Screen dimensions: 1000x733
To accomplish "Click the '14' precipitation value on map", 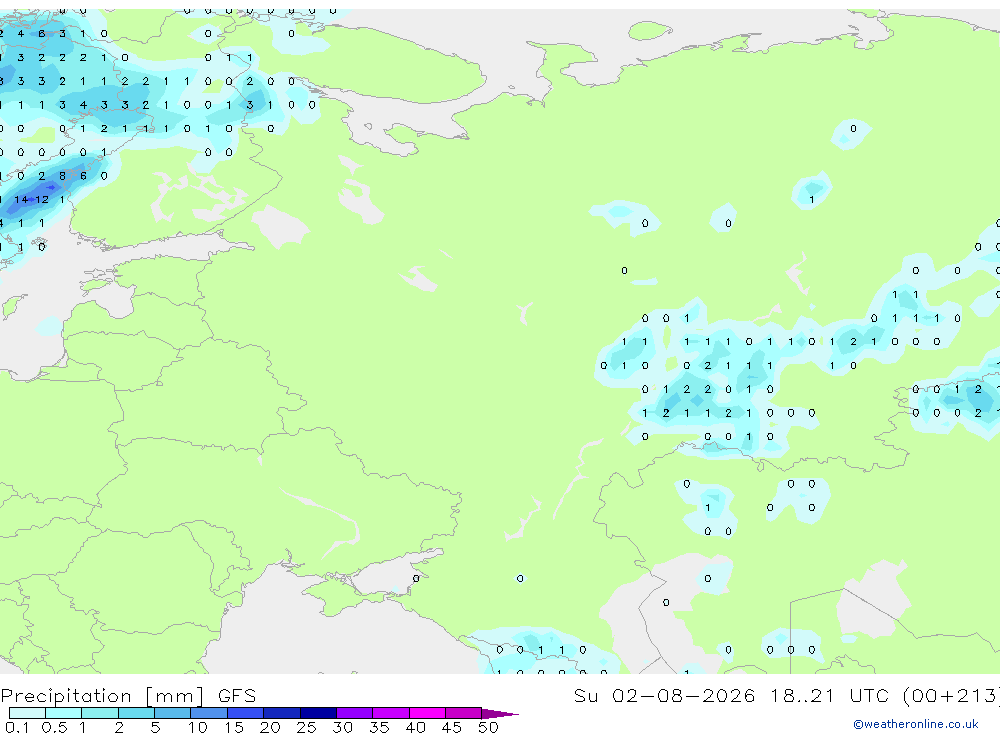I will tap(21, 200).
